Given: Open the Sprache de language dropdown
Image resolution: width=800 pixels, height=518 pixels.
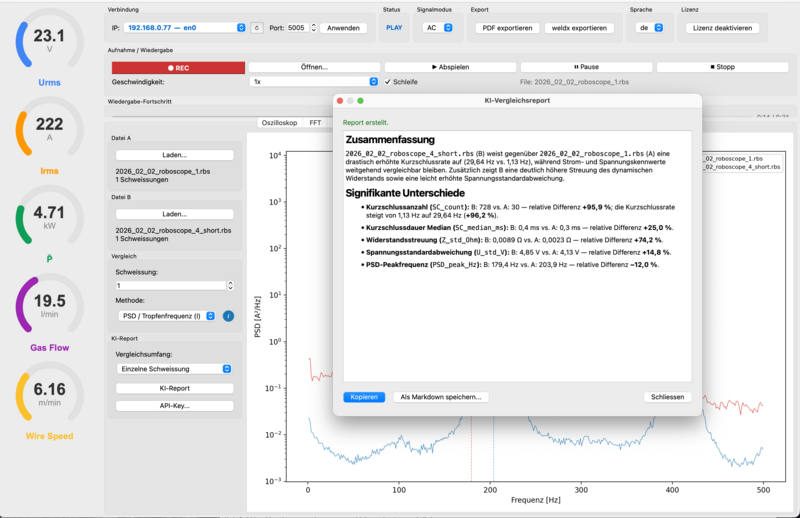Looking at the screenshot, I should click(649, 28).
